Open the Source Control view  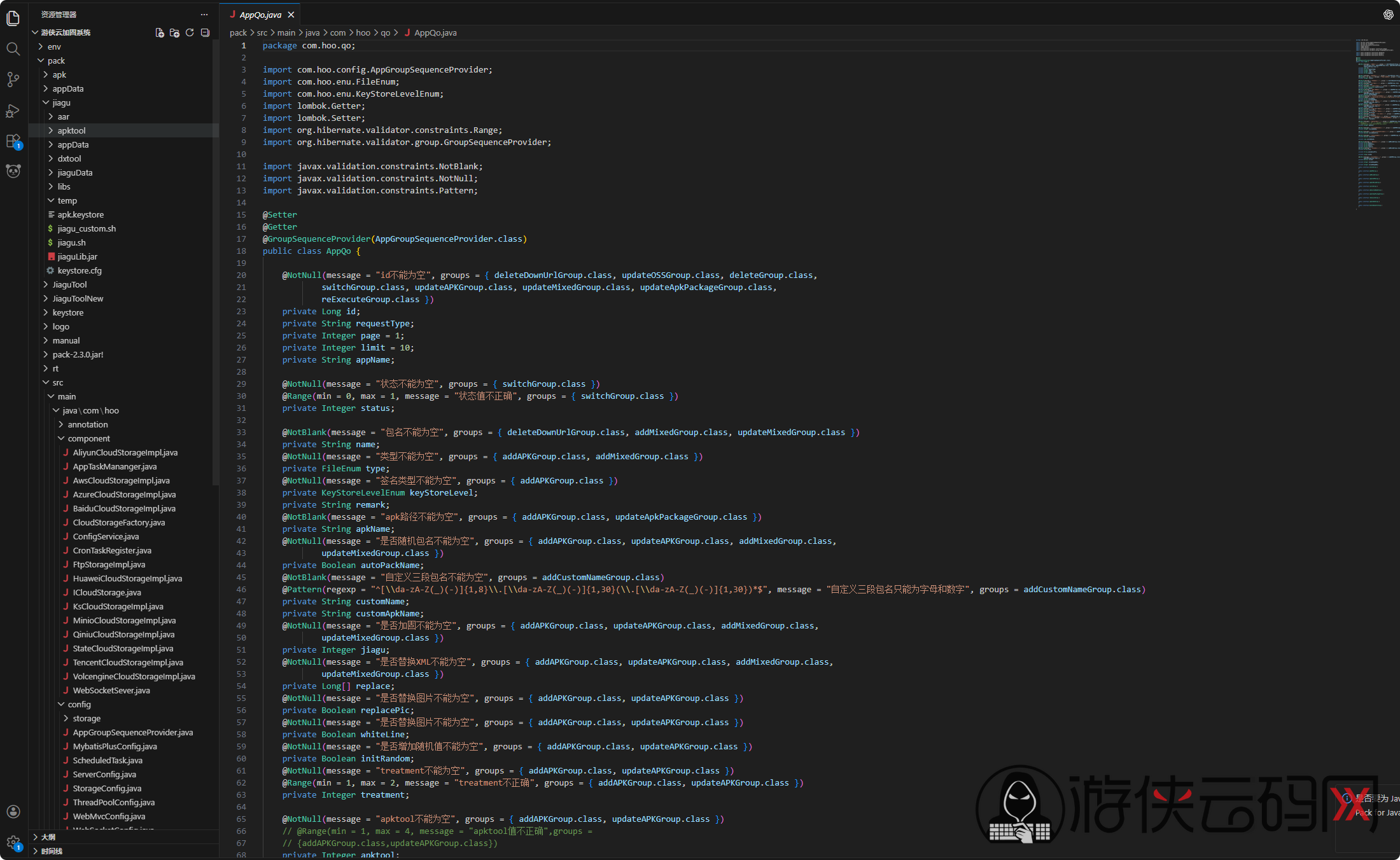click(13, 80)
